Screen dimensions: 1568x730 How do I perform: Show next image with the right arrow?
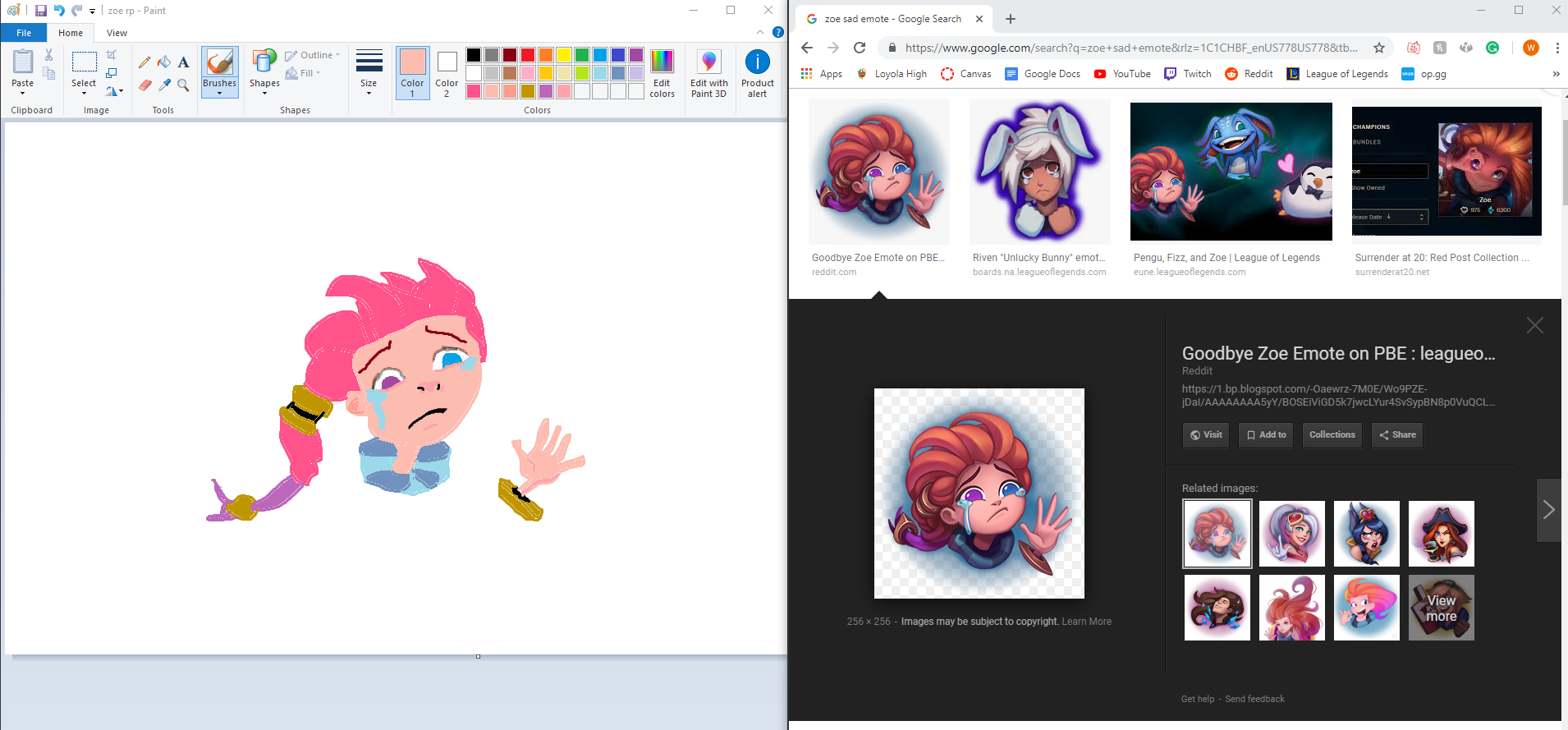coord(1548,510)
